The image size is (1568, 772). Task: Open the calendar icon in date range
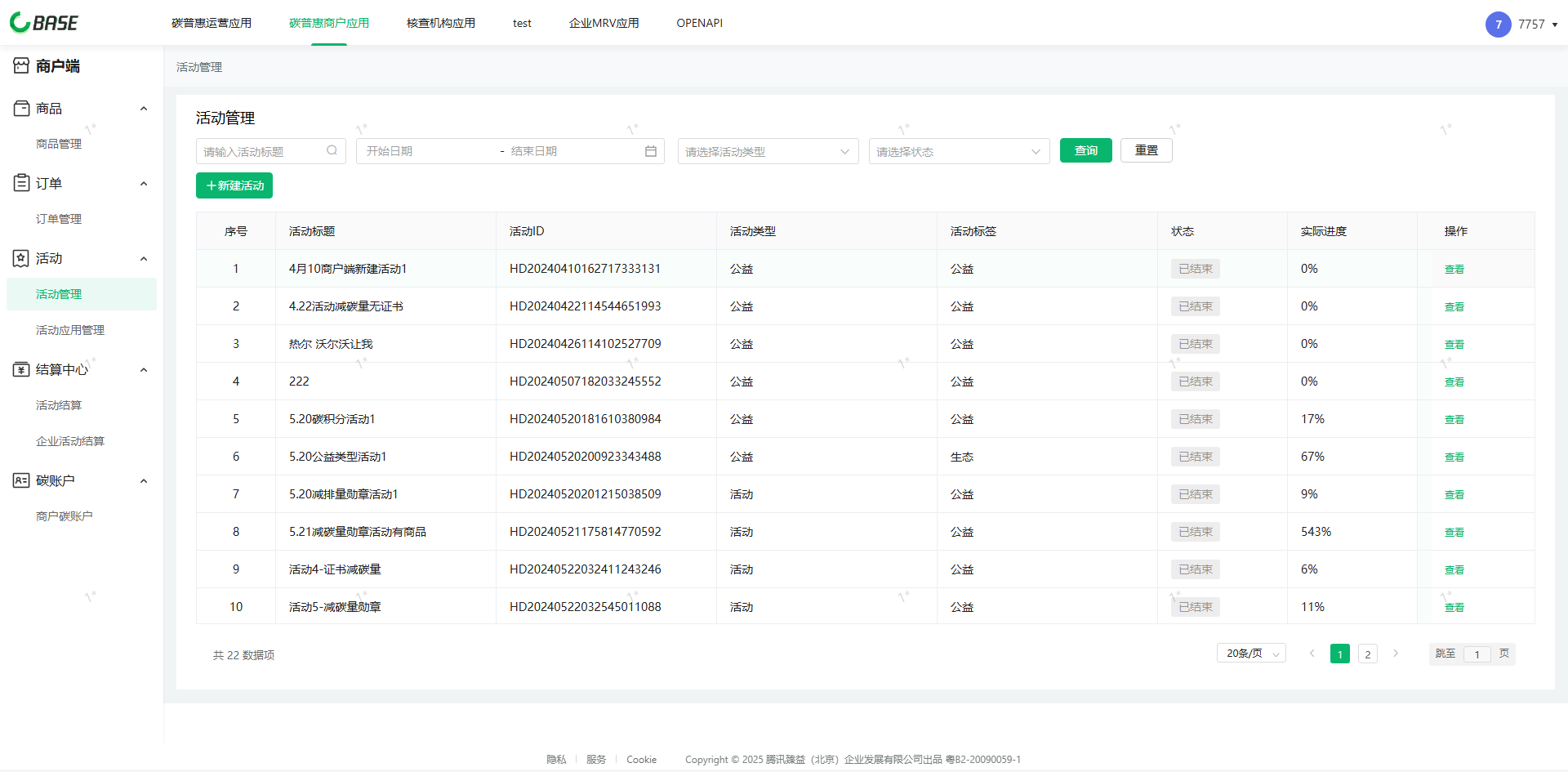(651, 151)
